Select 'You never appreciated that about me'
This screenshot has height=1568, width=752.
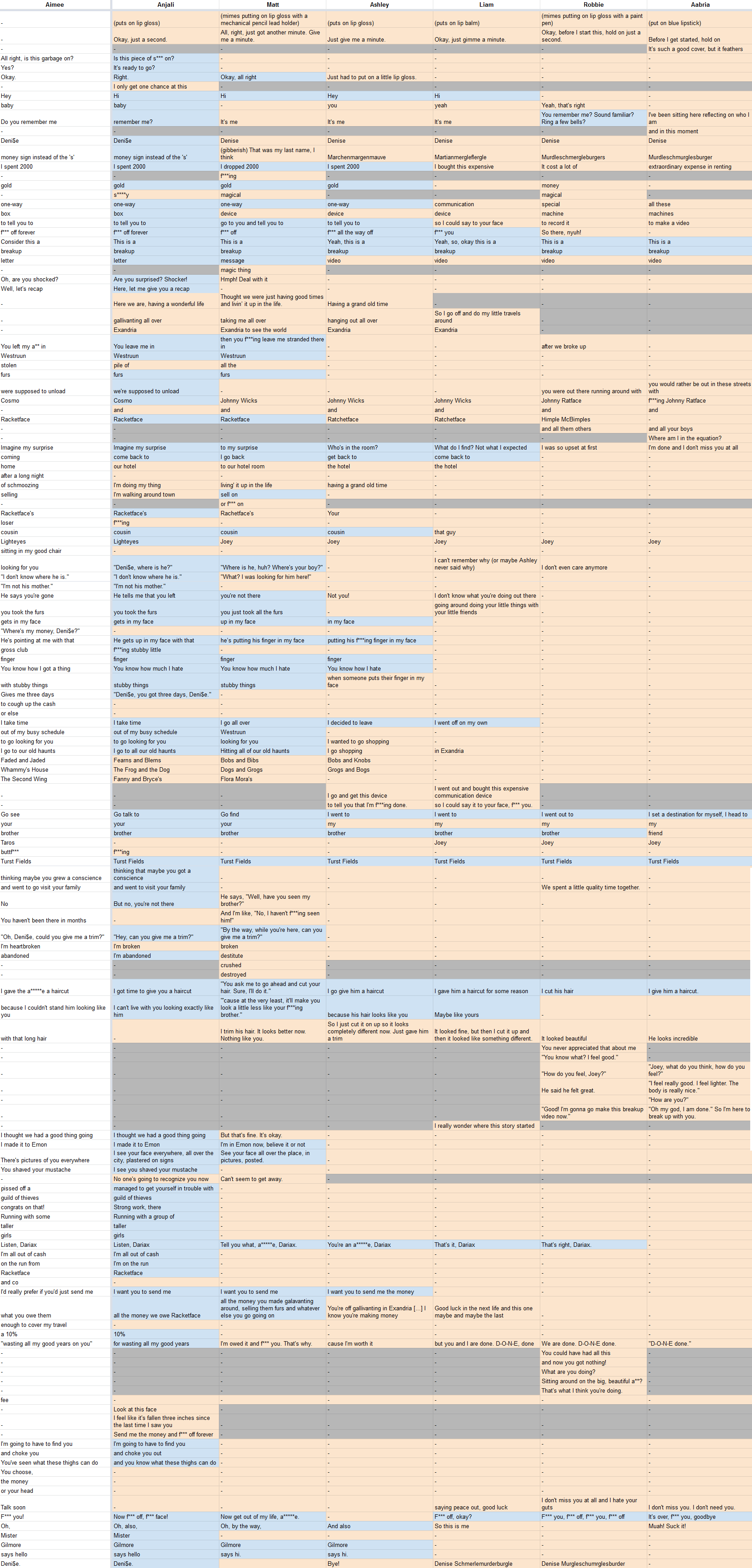pos(594,1048)
